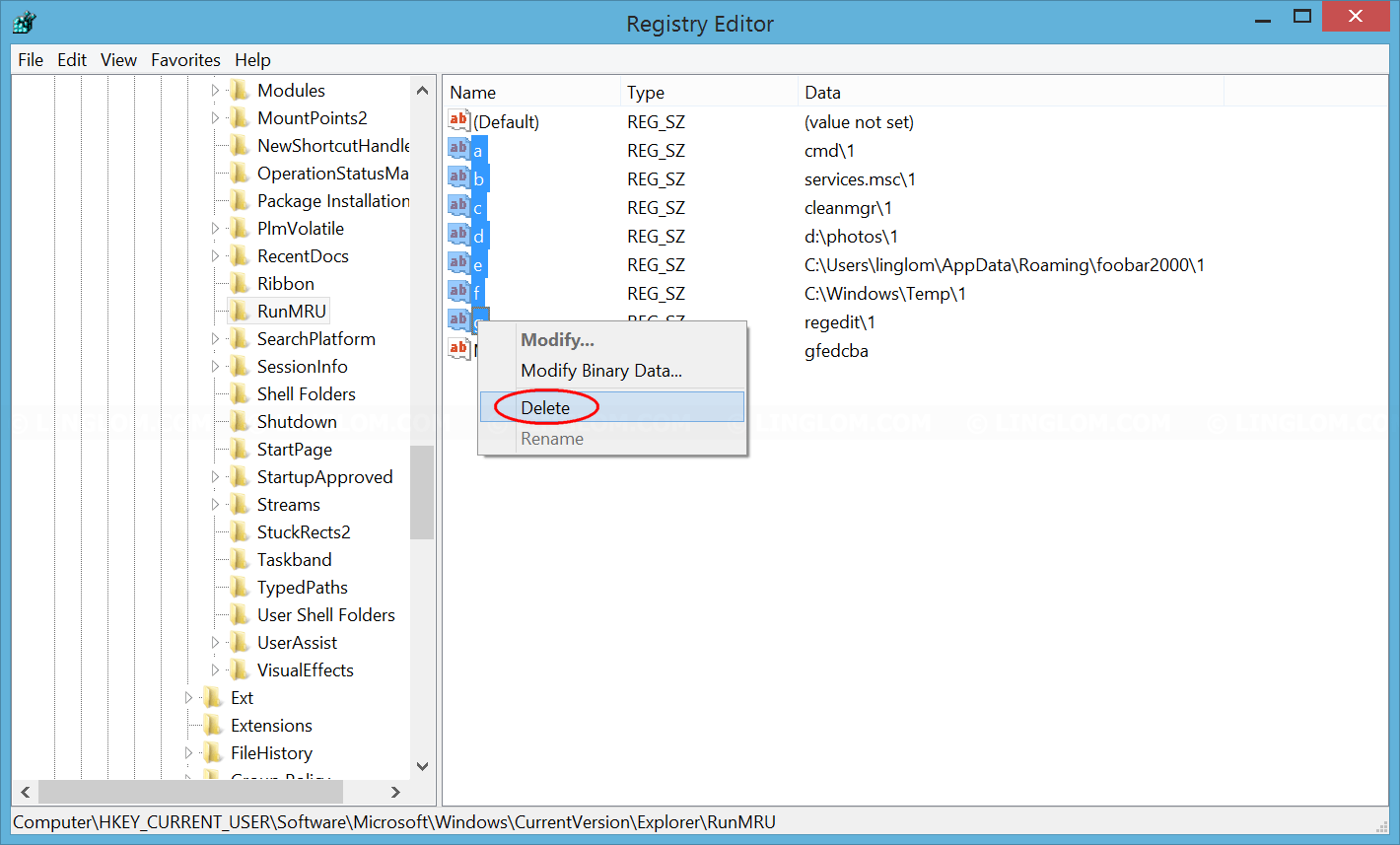Expand the Ext key

[189, 698]
